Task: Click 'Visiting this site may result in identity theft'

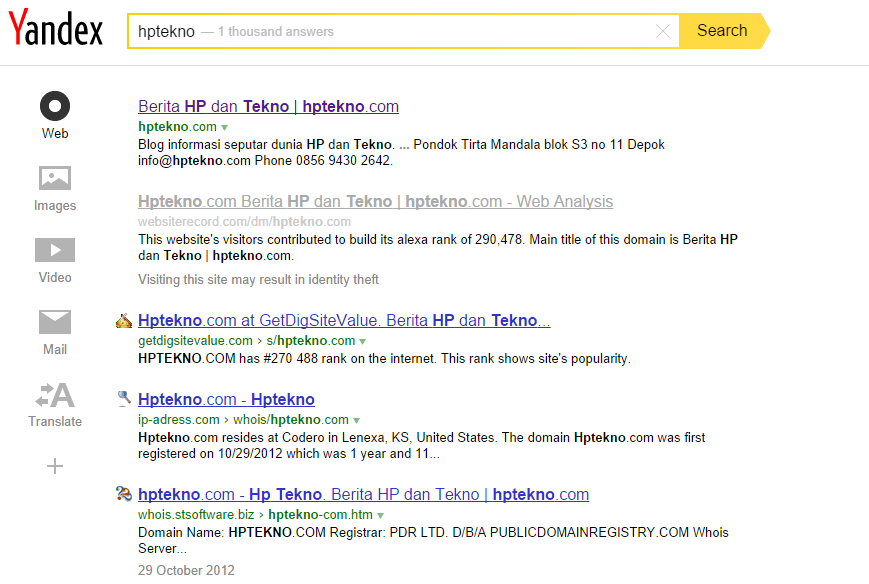Action: 258,279
